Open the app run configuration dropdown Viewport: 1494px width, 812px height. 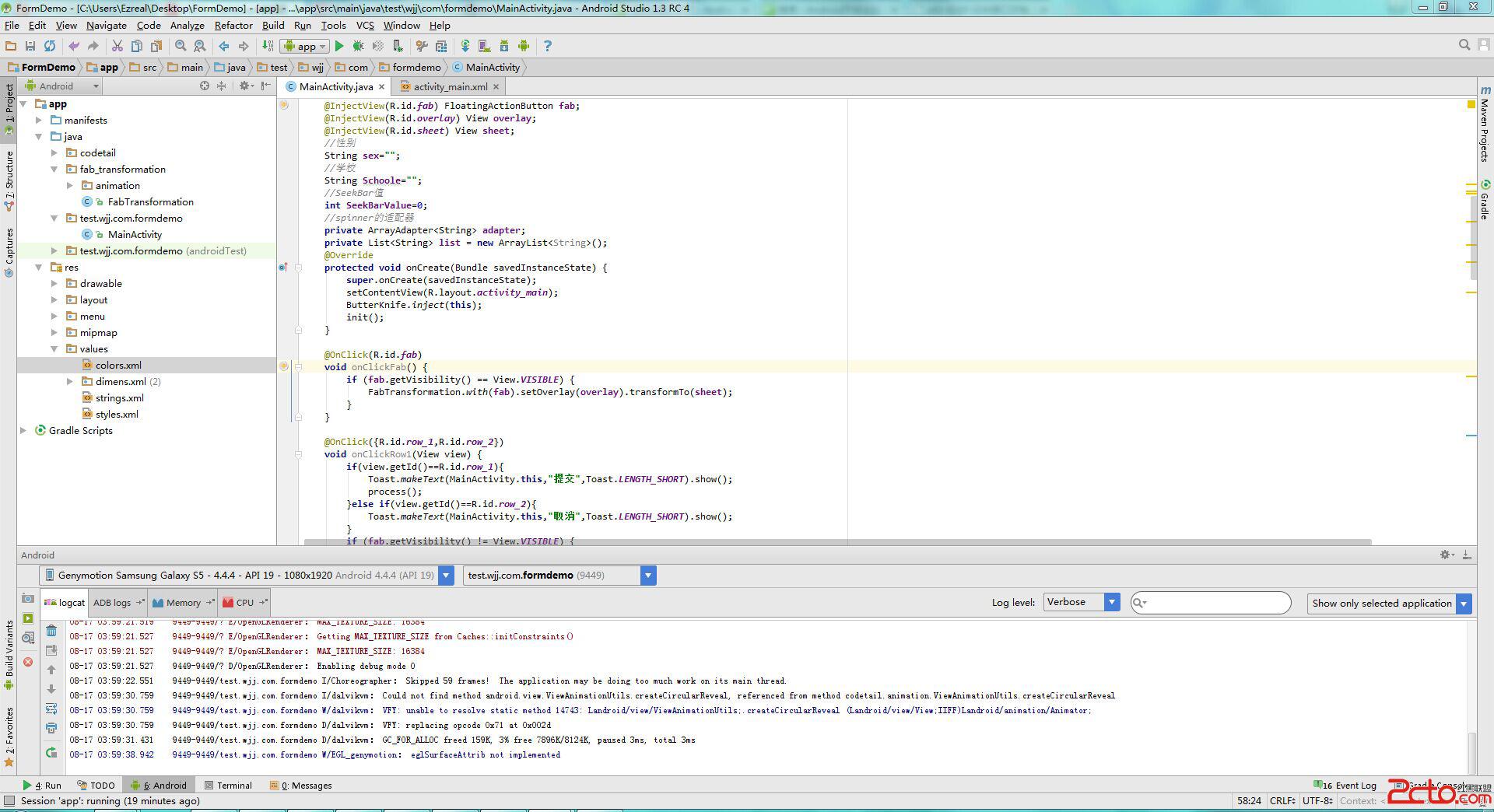point(306,47)
